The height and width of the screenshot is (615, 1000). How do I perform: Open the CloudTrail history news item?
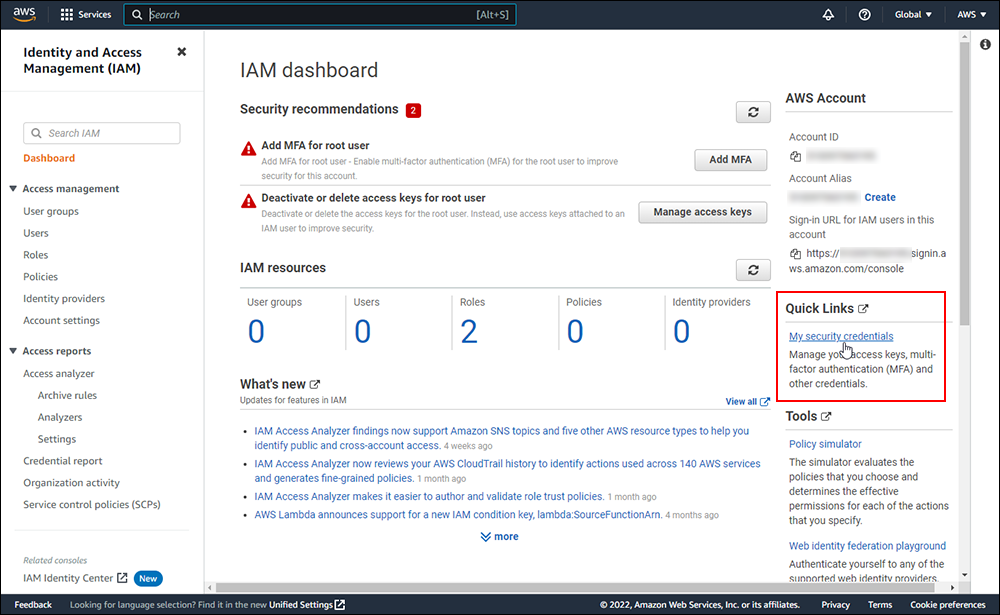click(507, 471)
